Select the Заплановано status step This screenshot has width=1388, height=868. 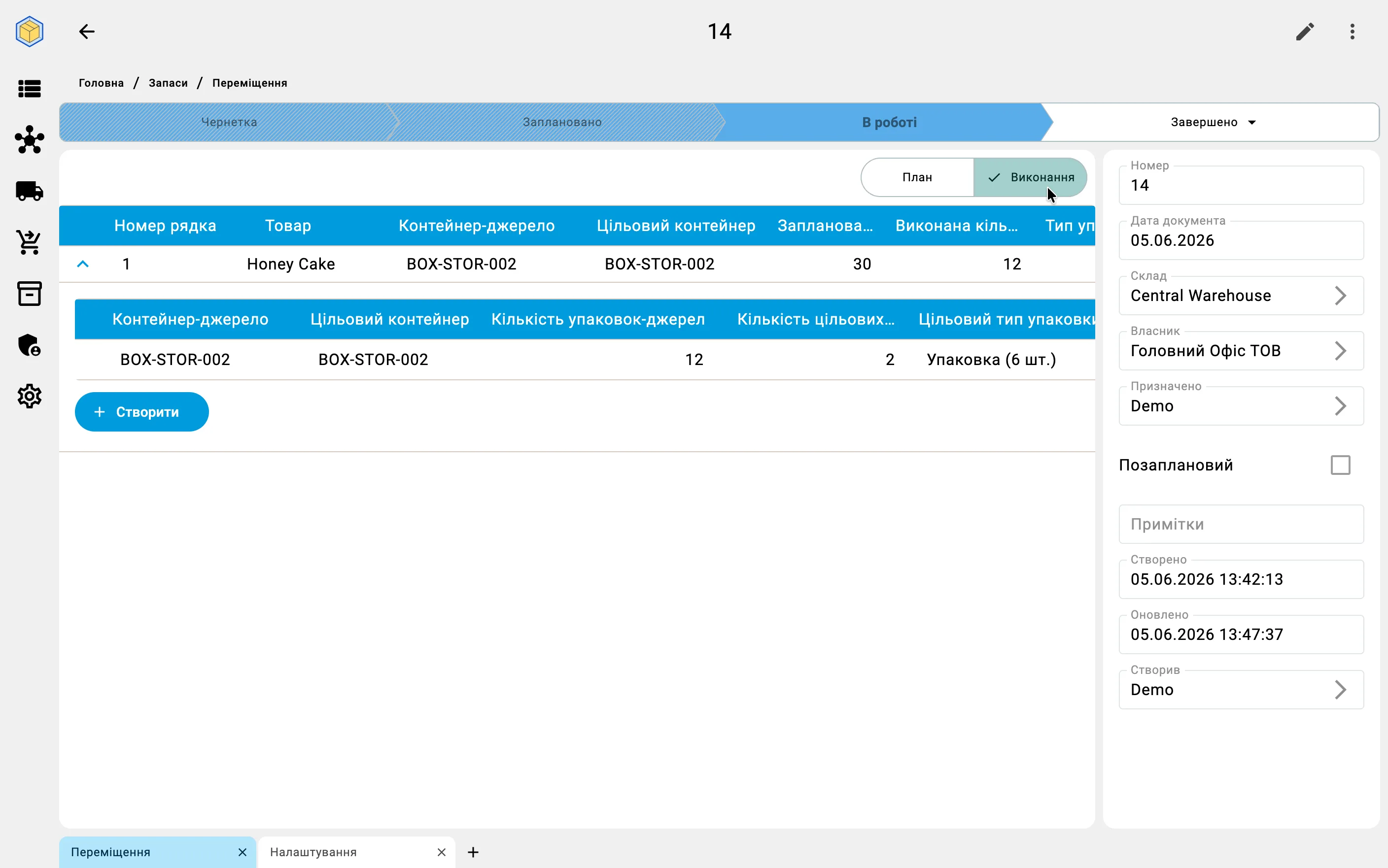point(561,122)
